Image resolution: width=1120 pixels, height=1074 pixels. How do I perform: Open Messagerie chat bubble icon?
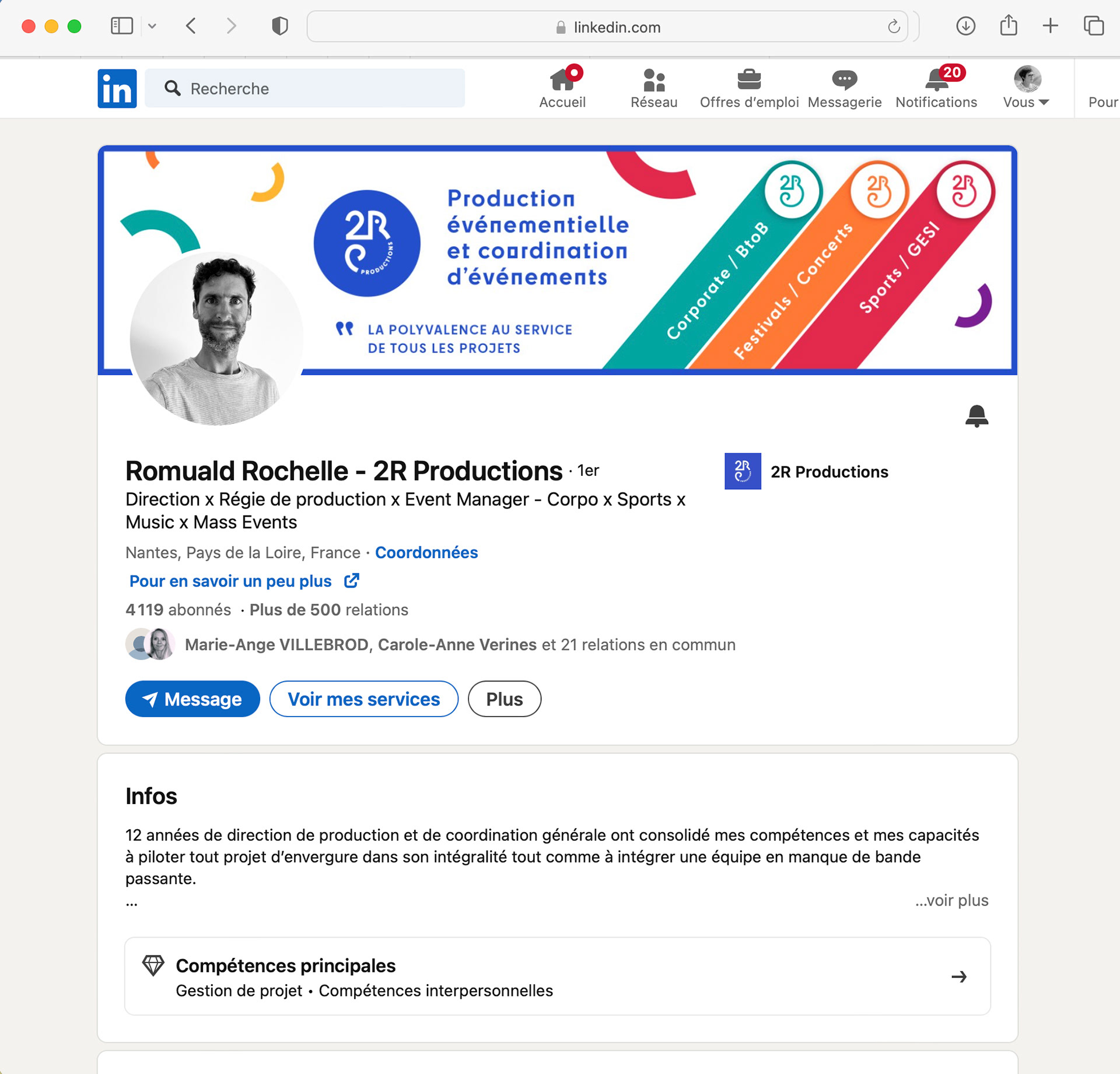pos(844,79)
